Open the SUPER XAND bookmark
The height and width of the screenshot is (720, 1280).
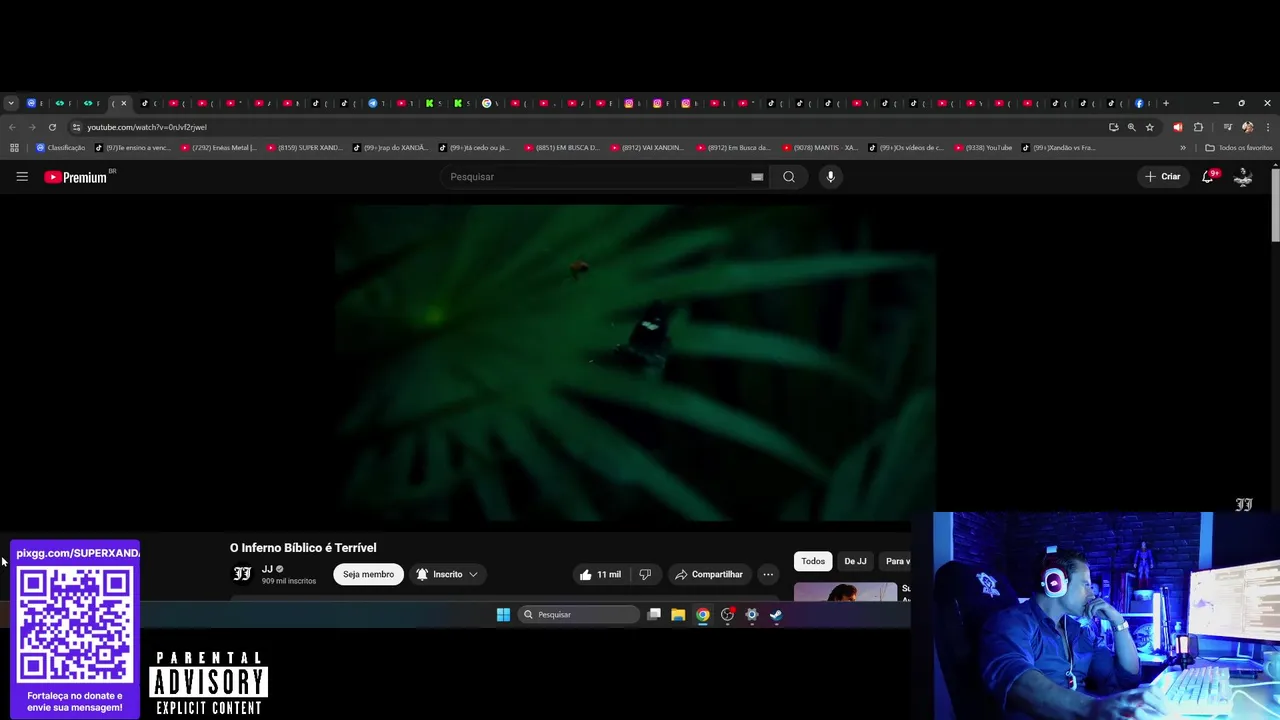(304, 148)
